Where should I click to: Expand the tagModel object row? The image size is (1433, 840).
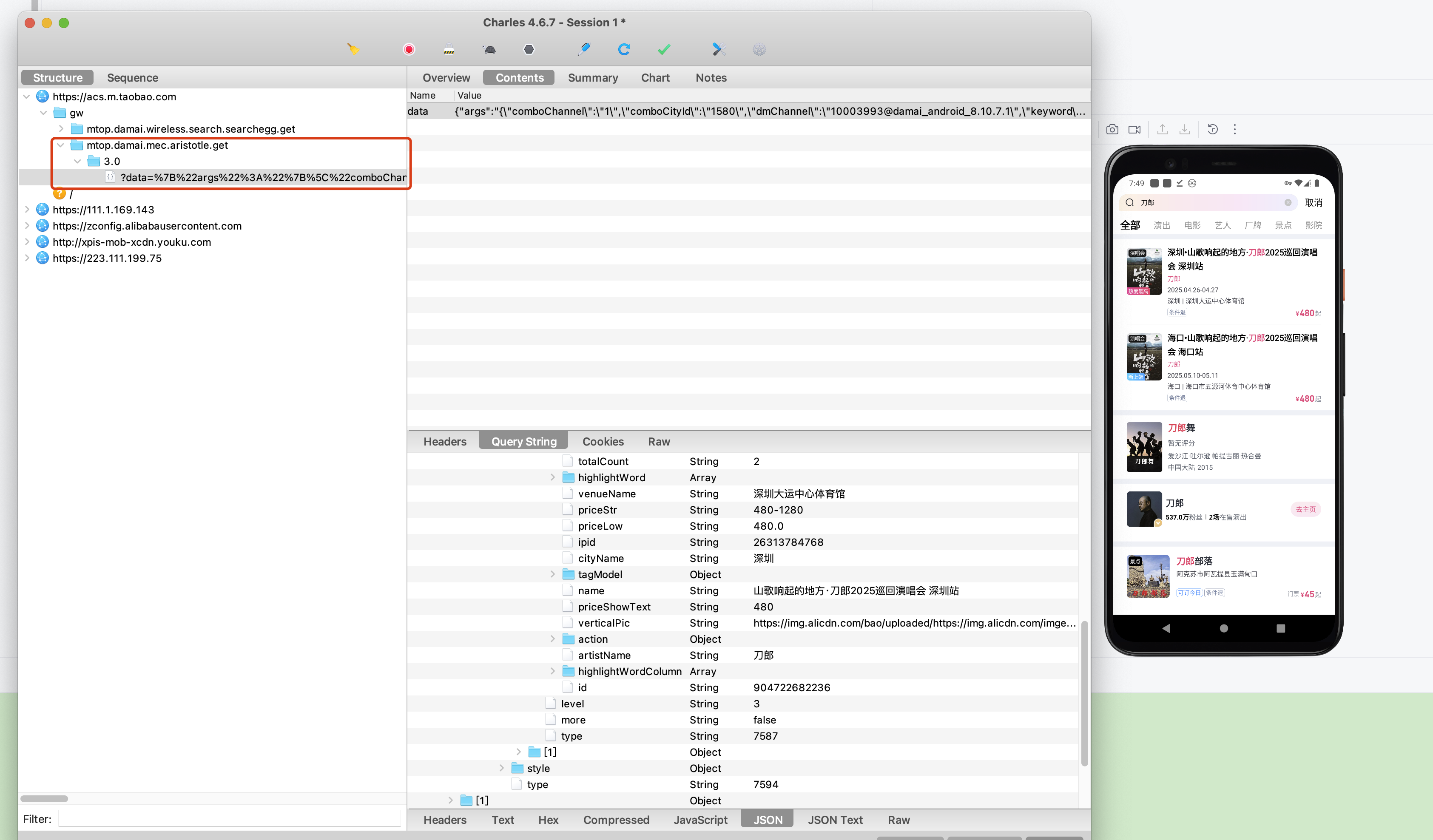coord(552,575)
